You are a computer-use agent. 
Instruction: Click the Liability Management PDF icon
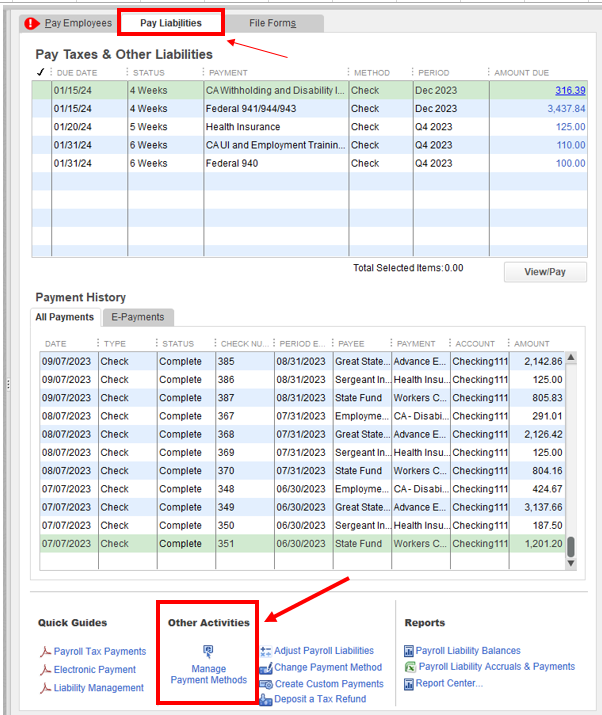[x=45, y=688]
